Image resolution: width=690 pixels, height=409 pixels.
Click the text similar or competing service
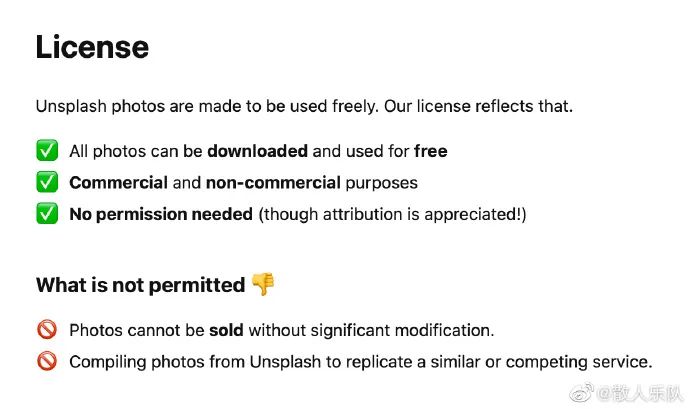[541, 362]
